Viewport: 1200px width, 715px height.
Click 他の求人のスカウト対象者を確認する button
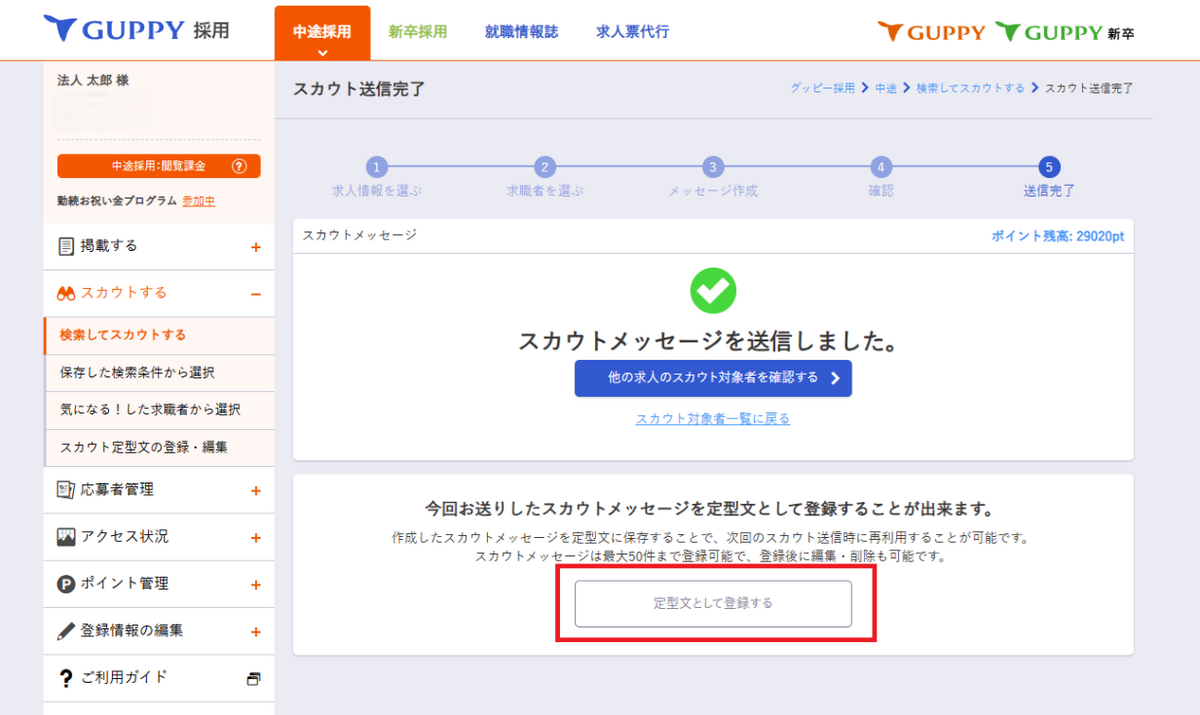[x=713, y=378]
